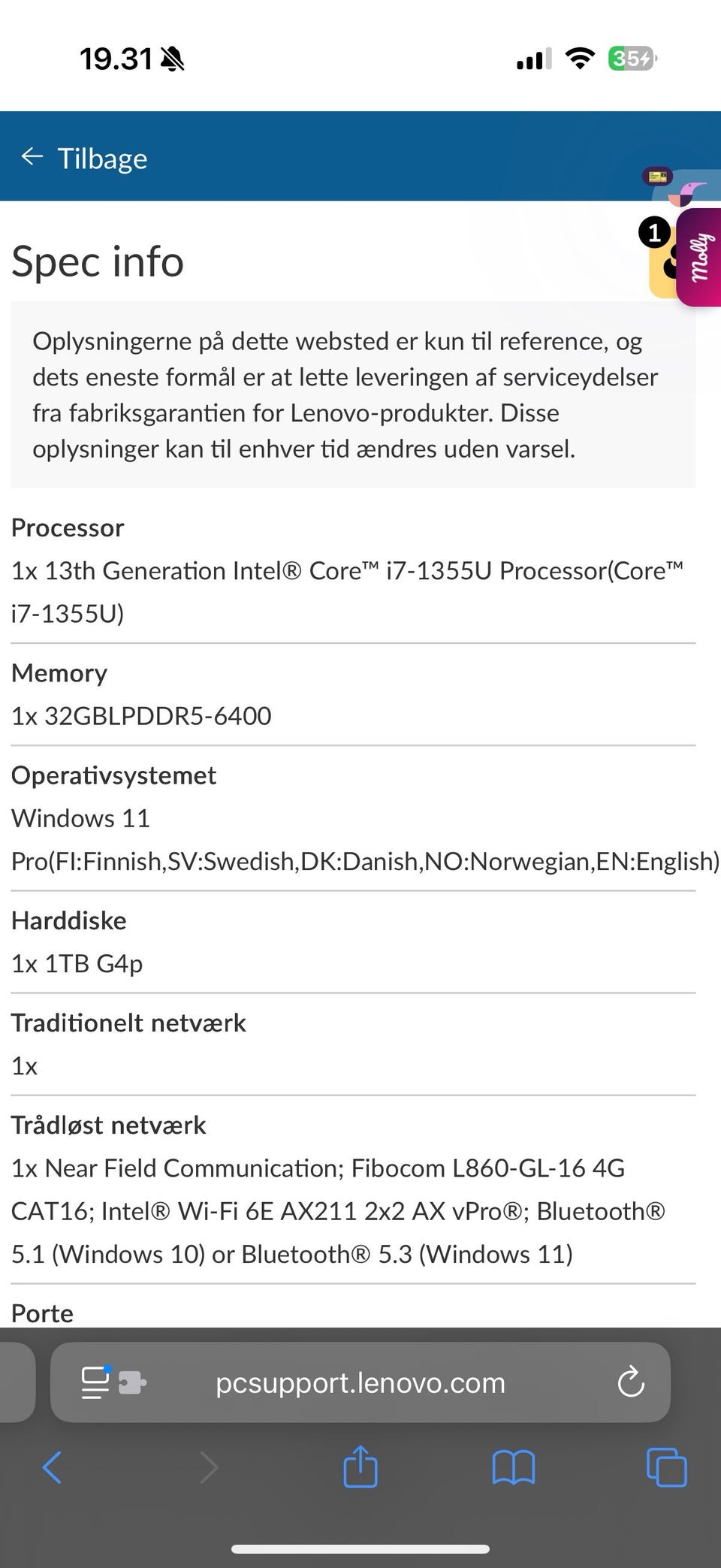Open the Molly side tab
The height and width of the screenshot is (1568, 721).
click(x=700, y=257)
